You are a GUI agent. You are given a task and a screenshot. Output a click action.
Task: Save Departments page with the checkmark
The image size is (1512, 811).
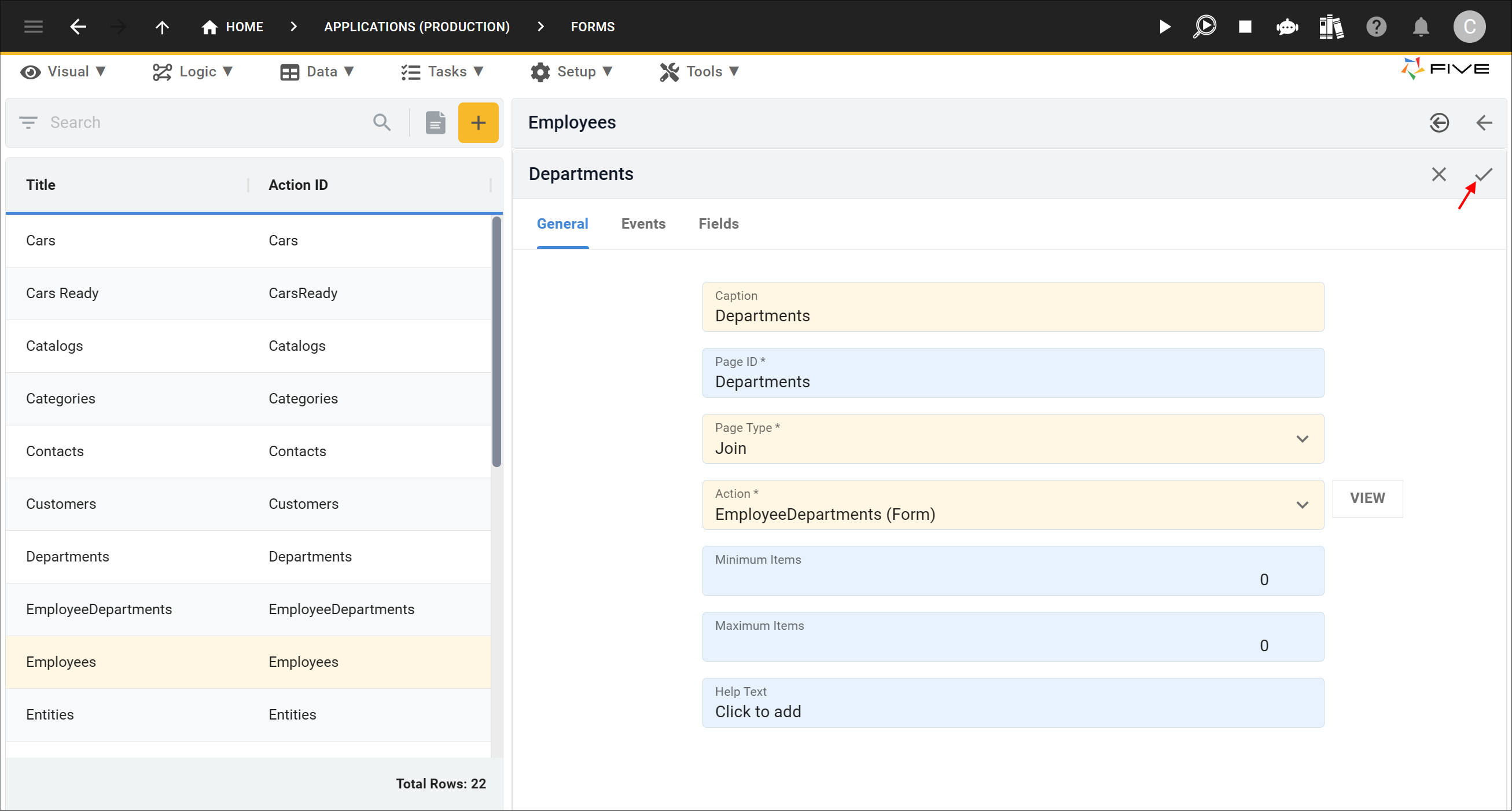pos(1483,174)
